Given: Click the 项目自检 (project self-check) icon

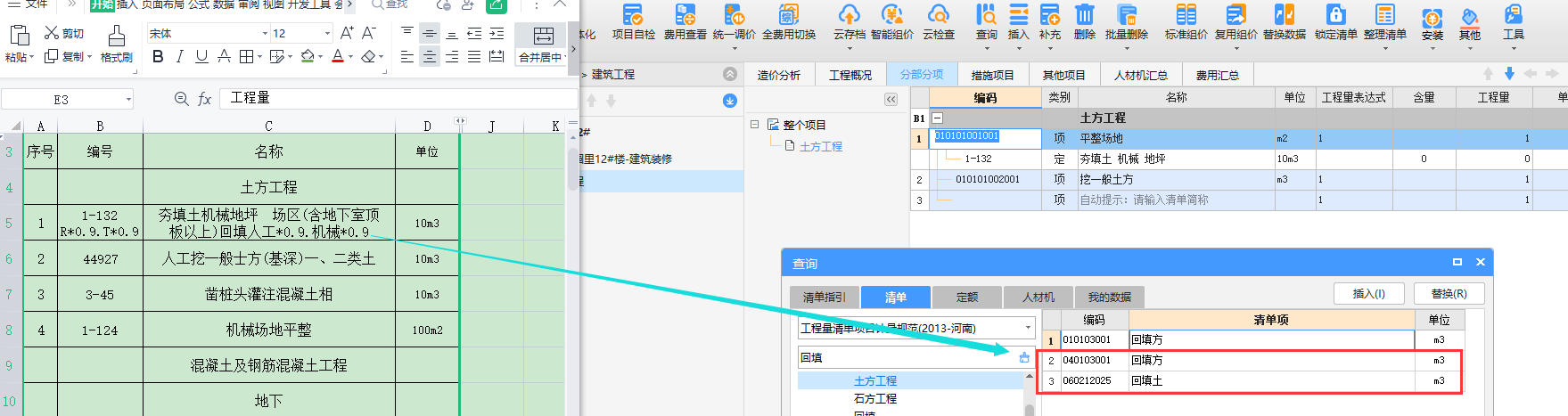Looking at the screenshot, I should pyautogui.click(x=633, y=15).
